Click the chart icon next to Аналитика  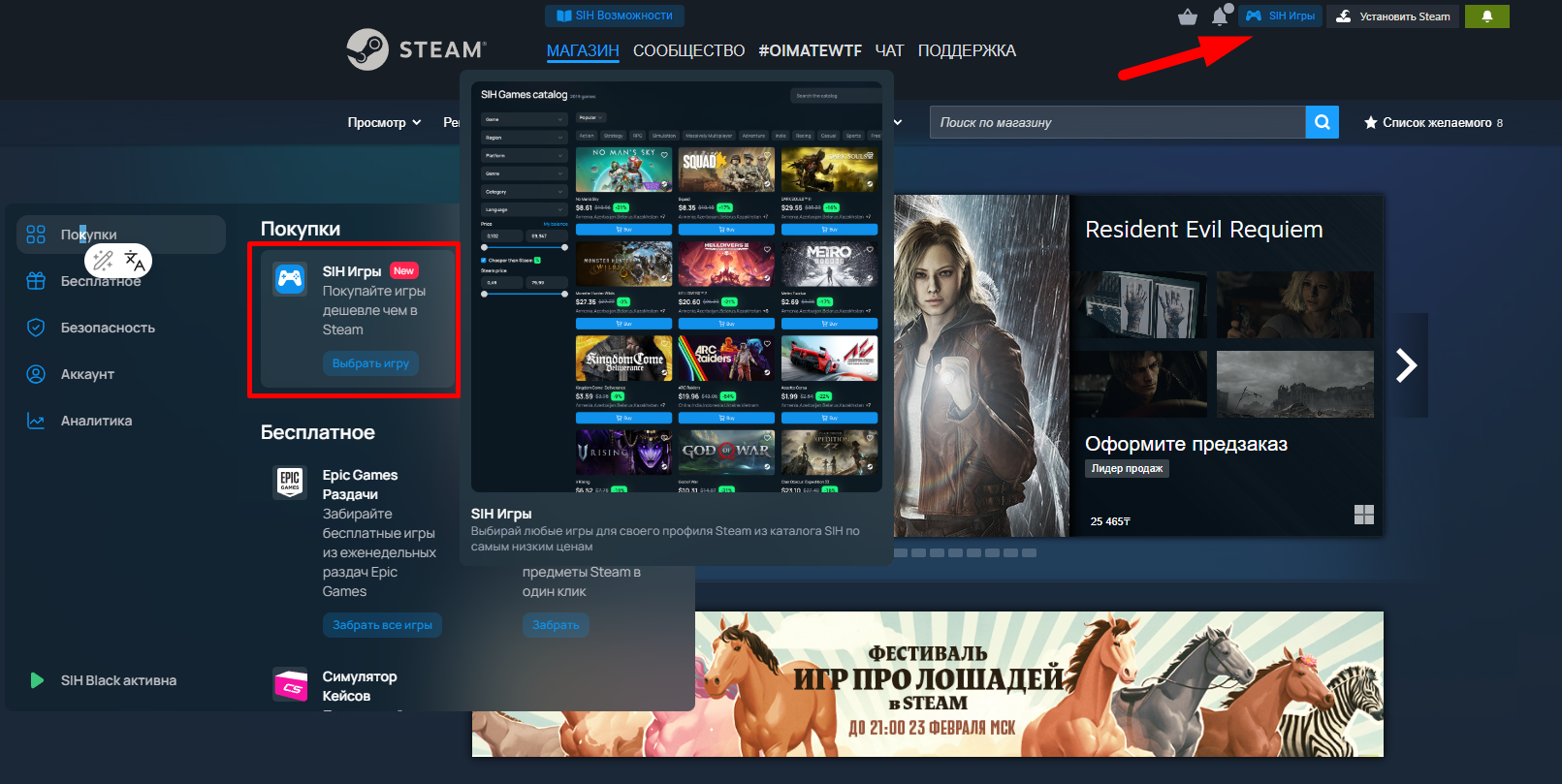tap(36, 421)
